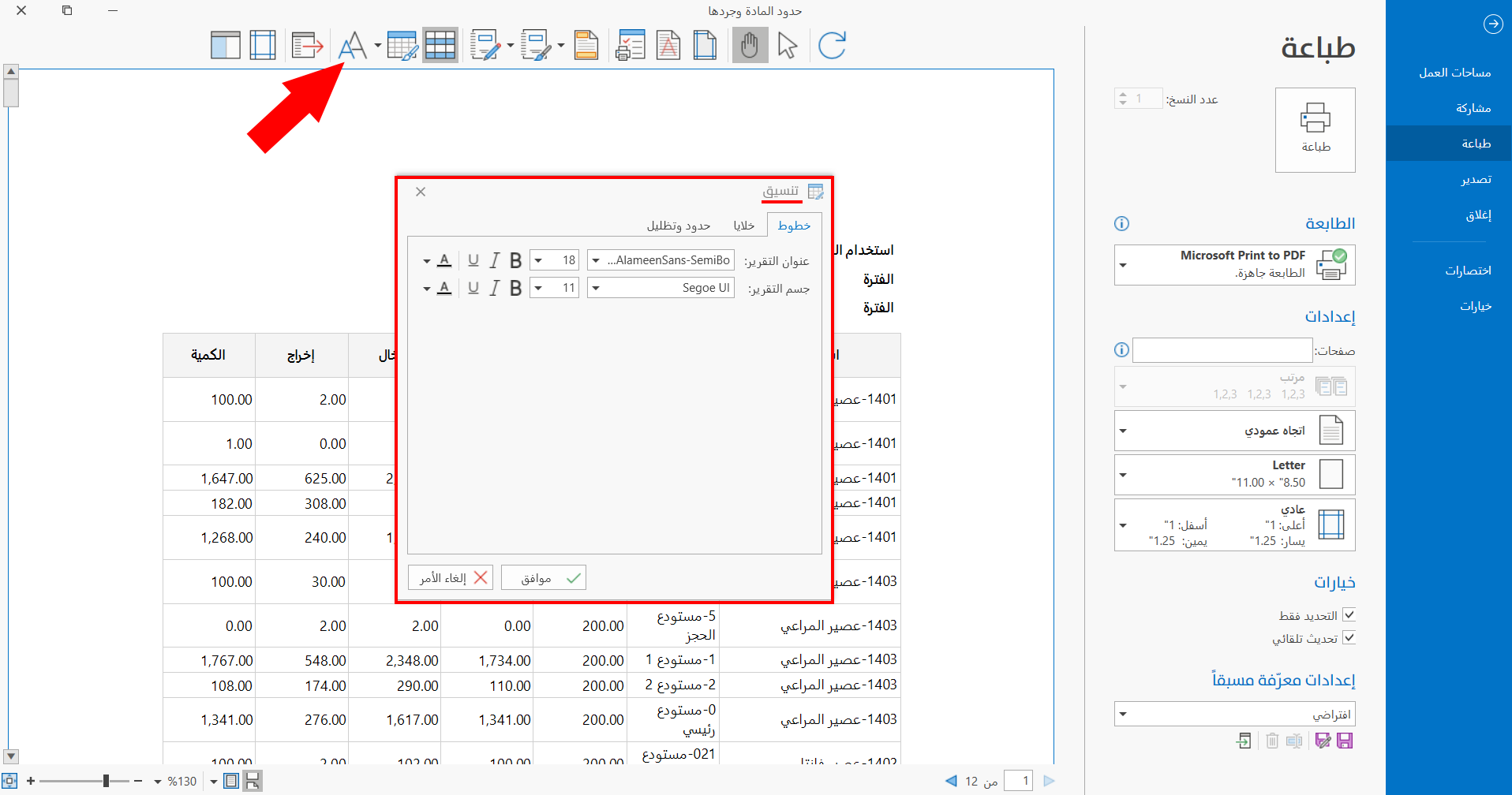Click the export arrow toolbar icon
Viewport: 1512px width, 795px height.
pyautogui.click(x=308, y=45)
